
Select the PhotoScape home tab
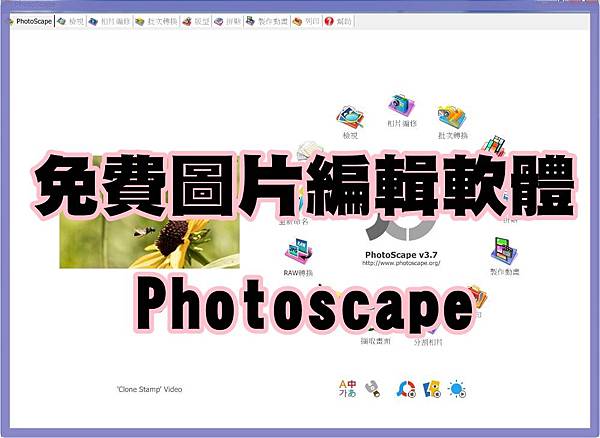point(30,21)
